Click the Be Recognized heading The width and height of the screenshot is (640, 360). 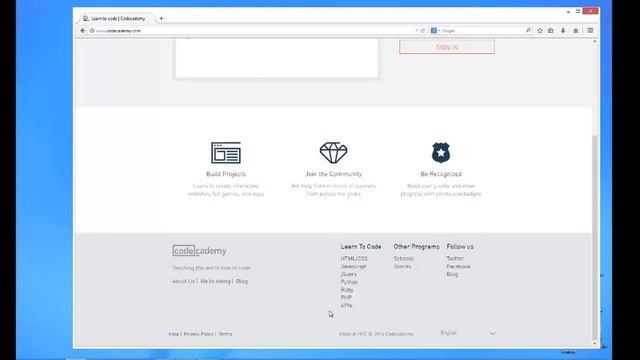[x=441, y=174]
